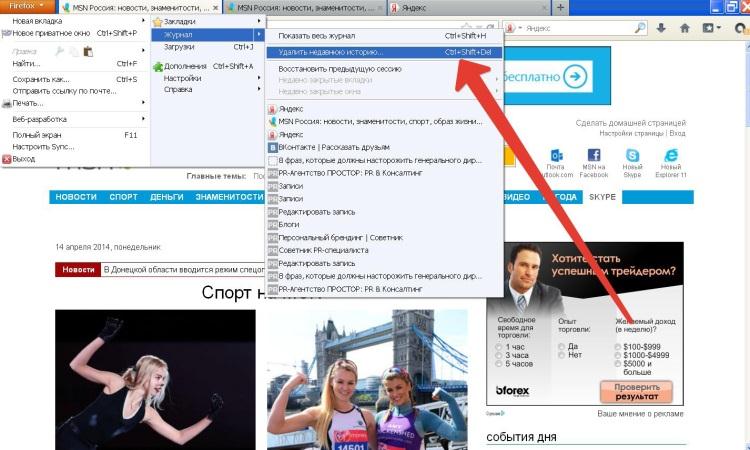The height and width of the screenshot is (450, 750).
Task: Switch to the second MSN Россия tab
Action: pos(305,8)
